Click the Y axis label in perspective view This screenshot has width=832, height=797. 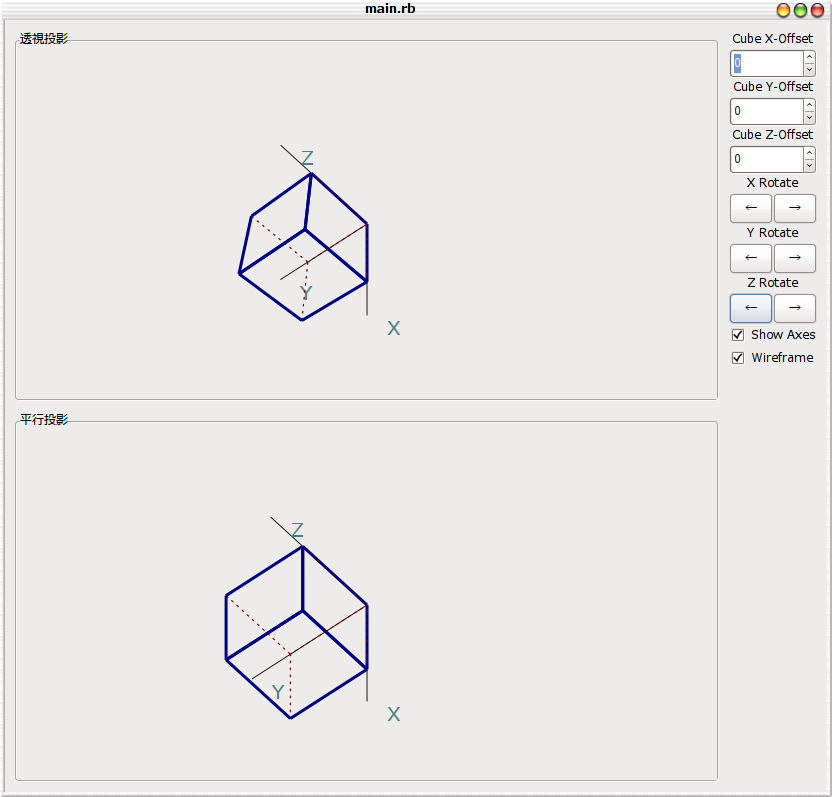(x=306, y=293)
